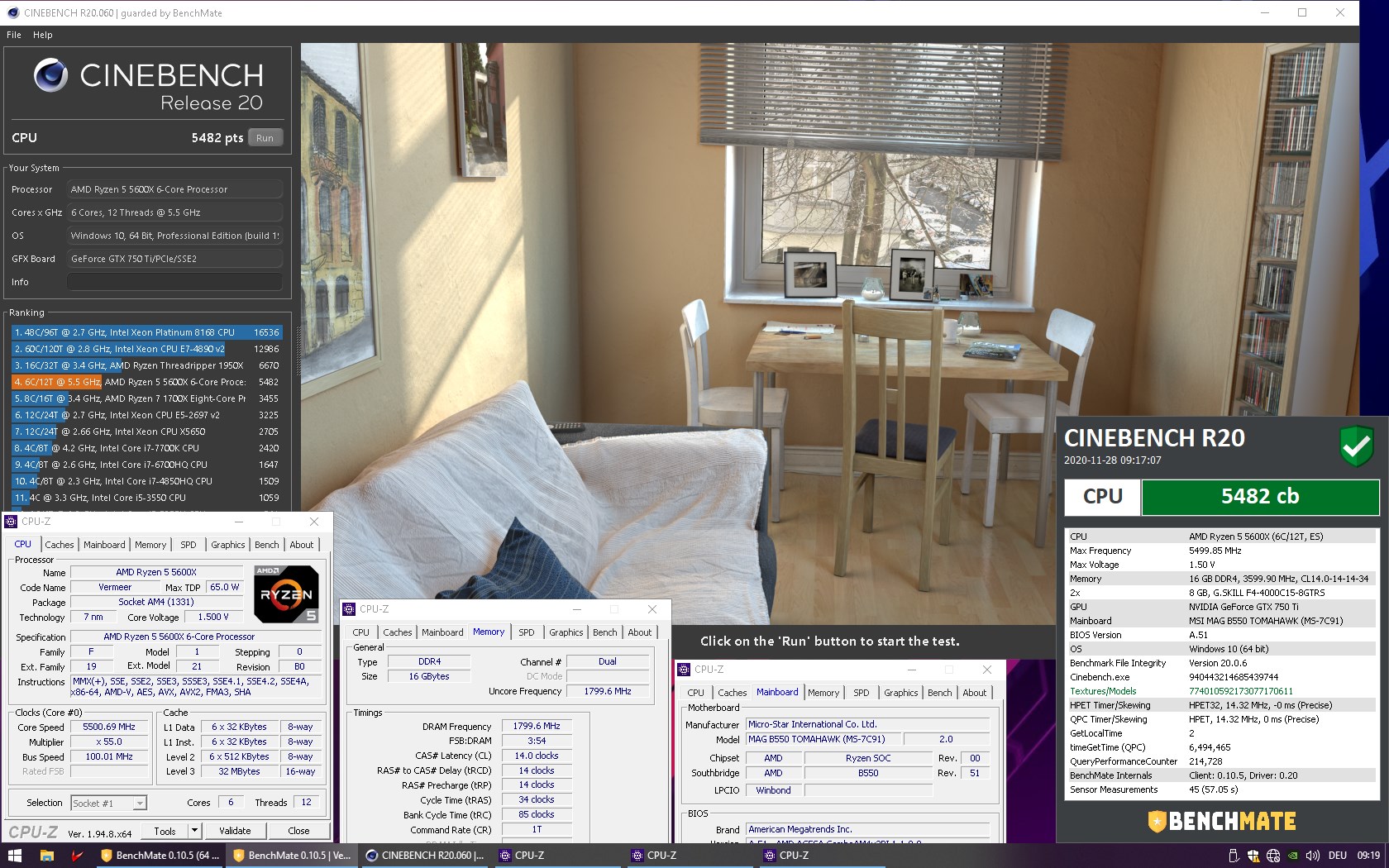Open File Explorer from the taskbar

point(47,856)
